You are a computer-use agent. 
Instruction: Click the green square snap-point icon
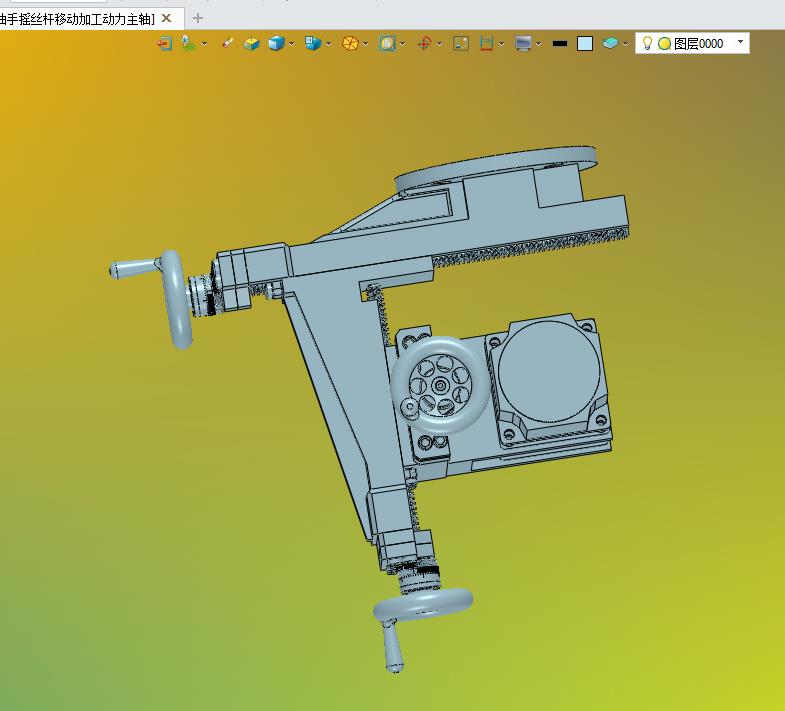[x=461, y=44]
